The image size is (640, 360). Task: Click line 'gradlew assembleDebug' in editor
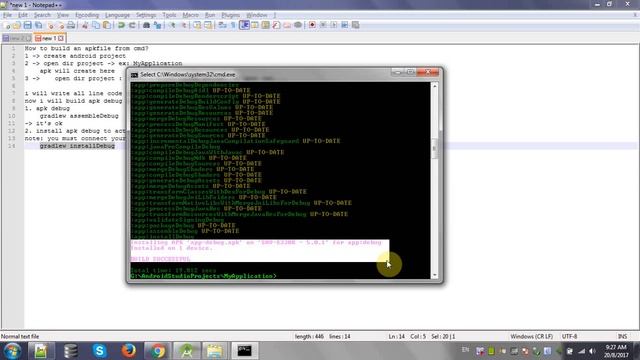pos(79,116)
